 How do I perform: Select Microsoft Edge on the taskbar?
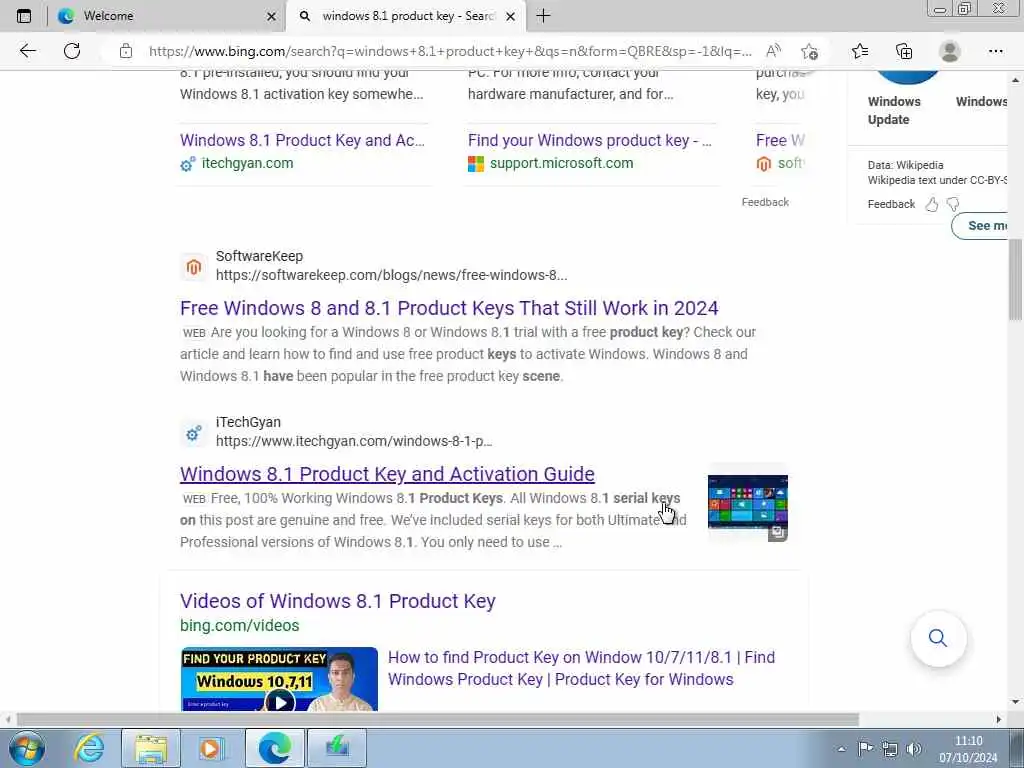(x=274, y=748)
